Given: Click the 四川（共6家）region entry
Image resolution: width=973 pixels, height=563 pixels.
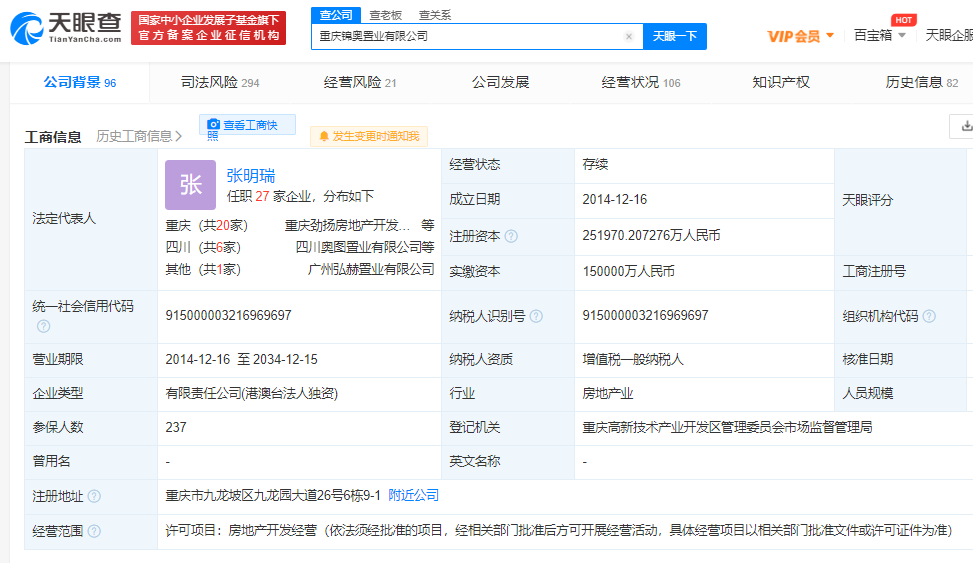Looking at the screenshot, I should tap(203, 247).
